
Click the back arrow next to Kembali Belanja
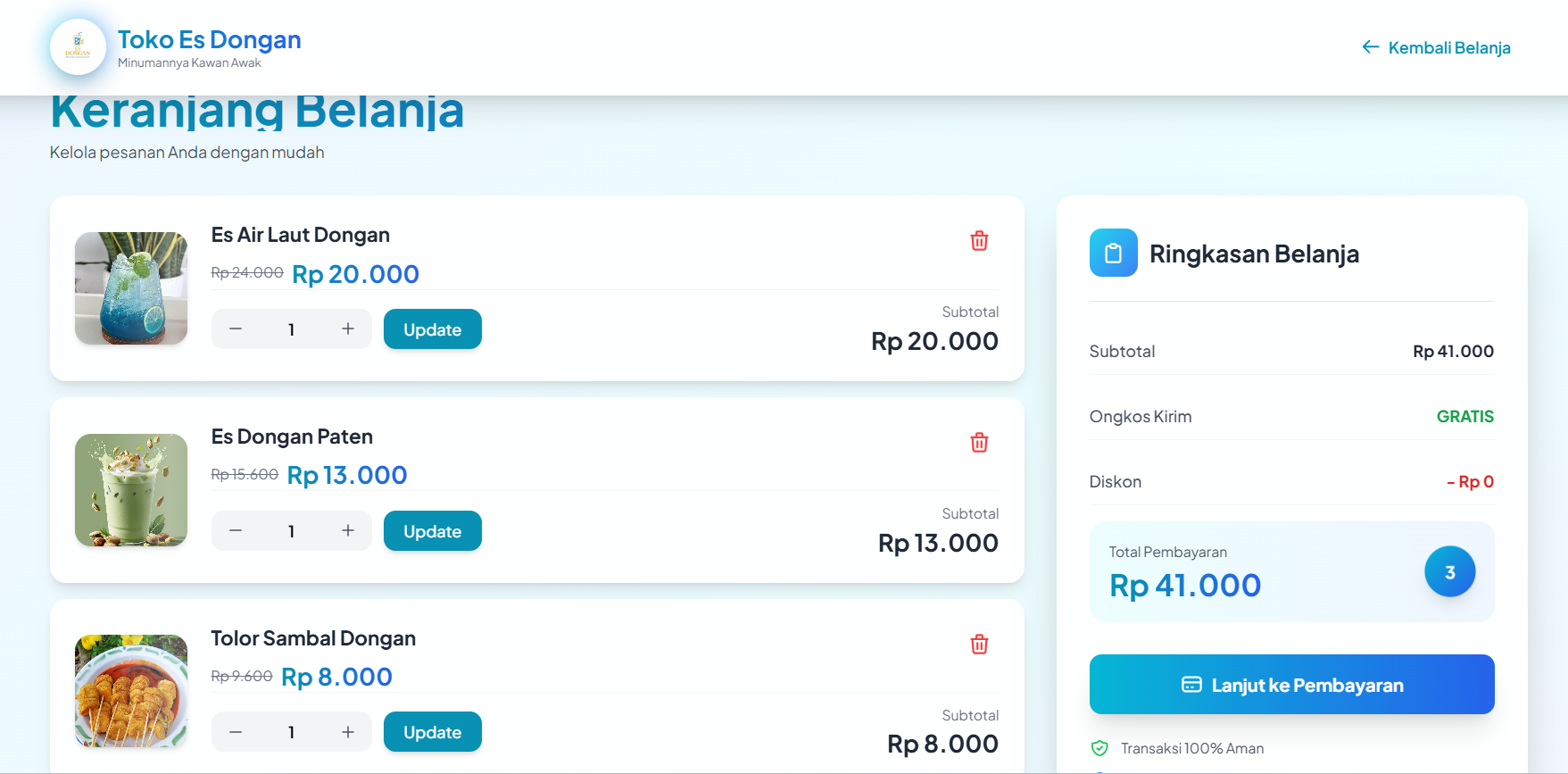pyautogui.click(x=1371, y=47)
